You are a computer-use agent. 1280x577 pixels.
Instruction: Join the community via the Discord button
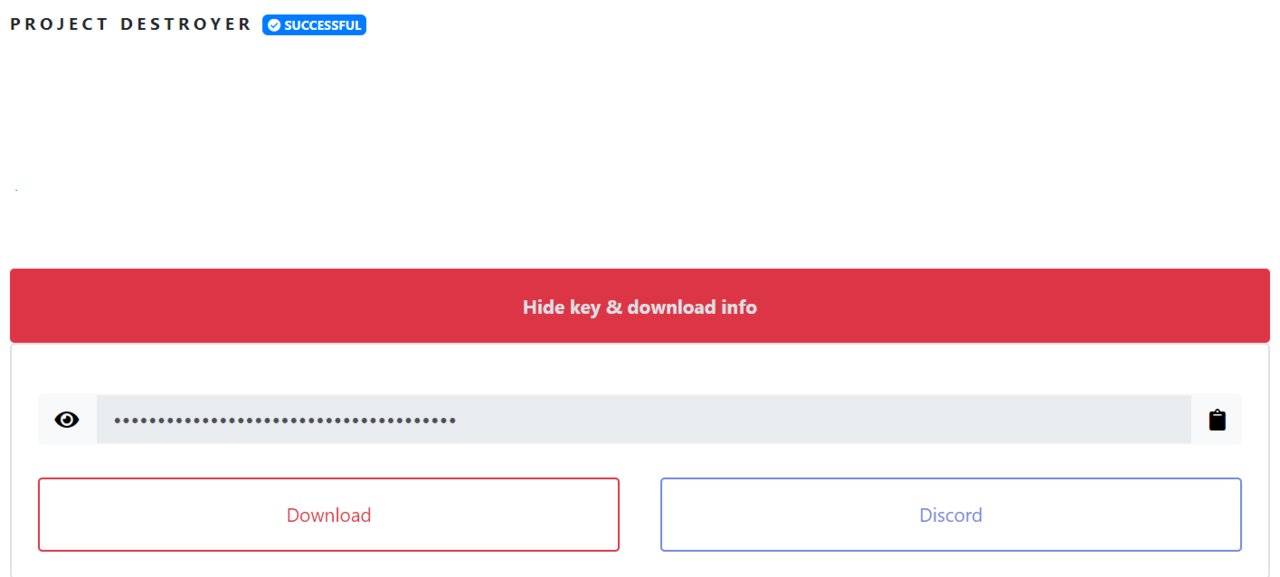tap(951, 515)
